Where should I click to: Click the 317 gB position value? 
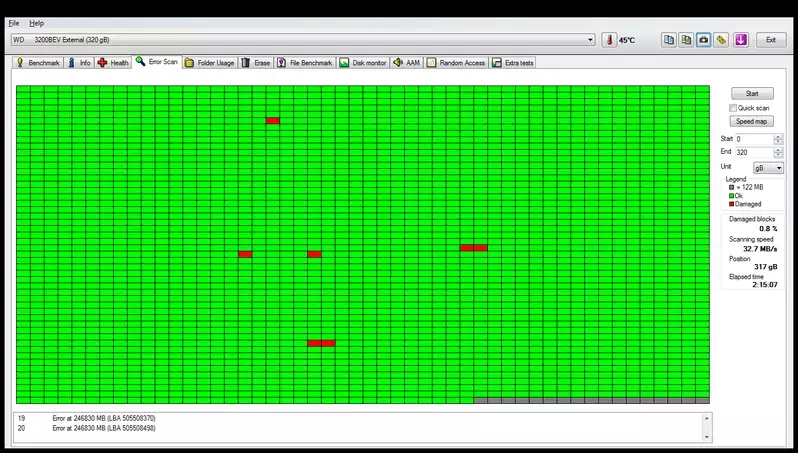pyautogui.click(x=765, y=267)
